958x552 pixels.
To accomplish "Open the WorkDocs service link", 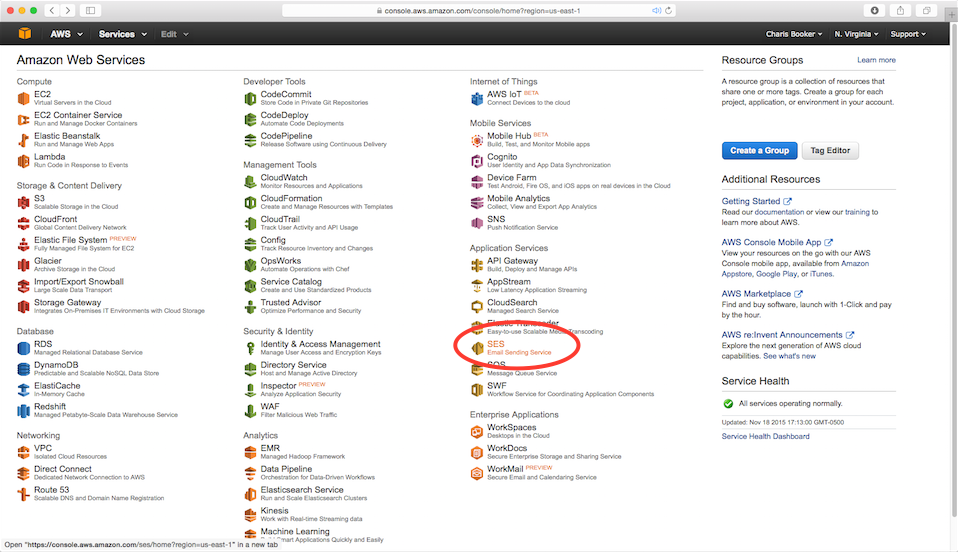I will coord(507,448).
